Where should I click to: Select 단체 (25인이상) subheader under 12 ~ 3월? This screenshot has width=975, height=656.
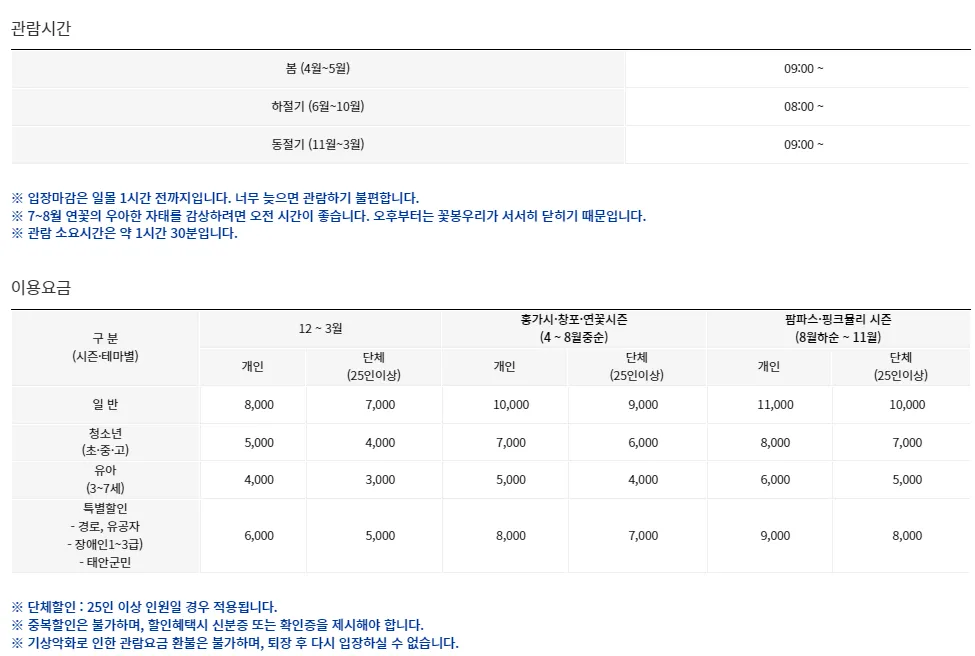tap(374, 366)
